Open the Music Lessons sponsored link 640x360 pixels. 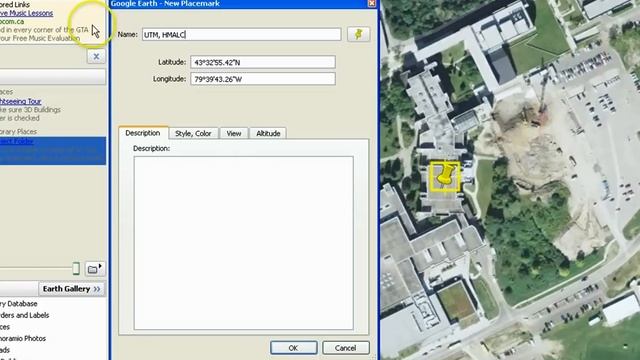pyautogui.click(x=27, y=13)
